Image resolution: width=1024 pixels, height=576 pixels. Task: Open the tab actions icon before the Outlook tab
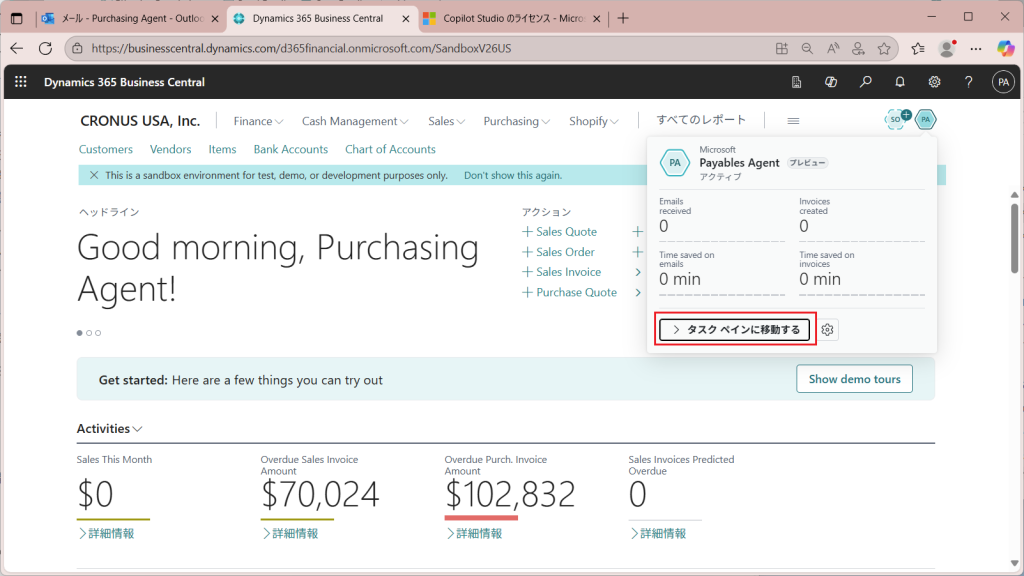pos(17,18)
